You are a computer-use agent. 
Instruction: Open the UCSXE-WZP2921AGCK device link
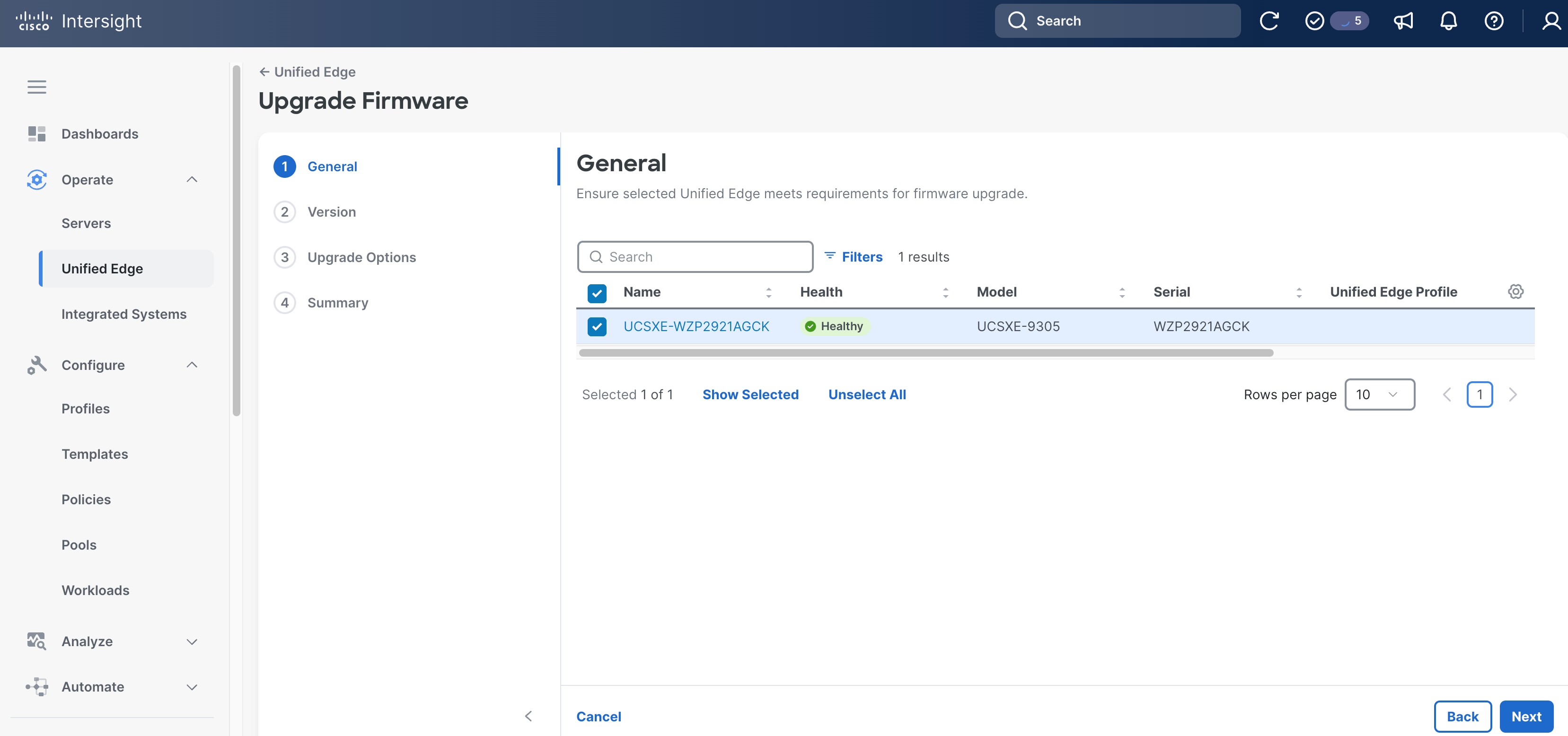pyautogui.click(x=696, y=326)
